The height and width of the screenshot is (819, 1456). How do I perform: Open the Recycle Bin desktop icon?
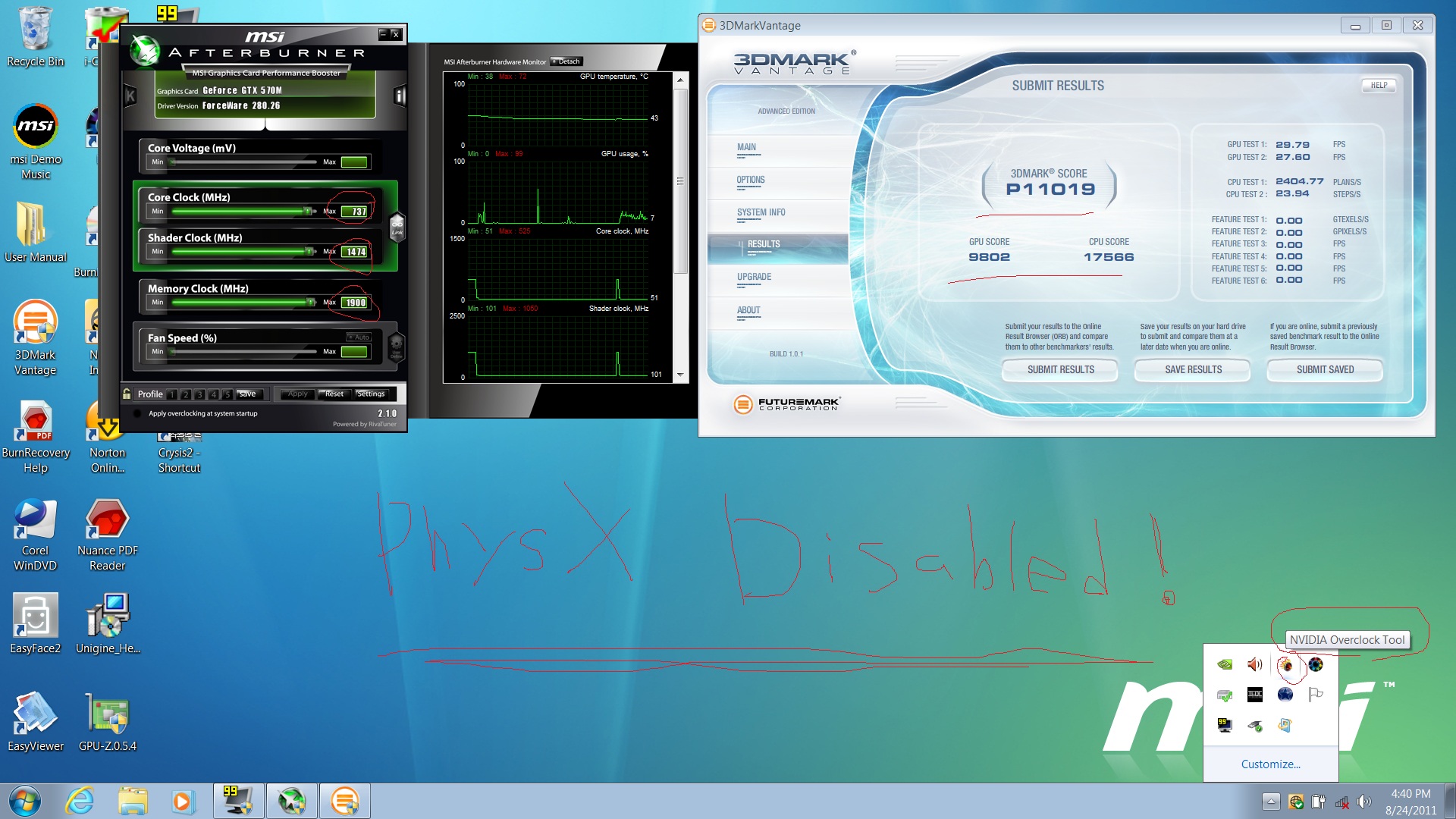[36, 37]
